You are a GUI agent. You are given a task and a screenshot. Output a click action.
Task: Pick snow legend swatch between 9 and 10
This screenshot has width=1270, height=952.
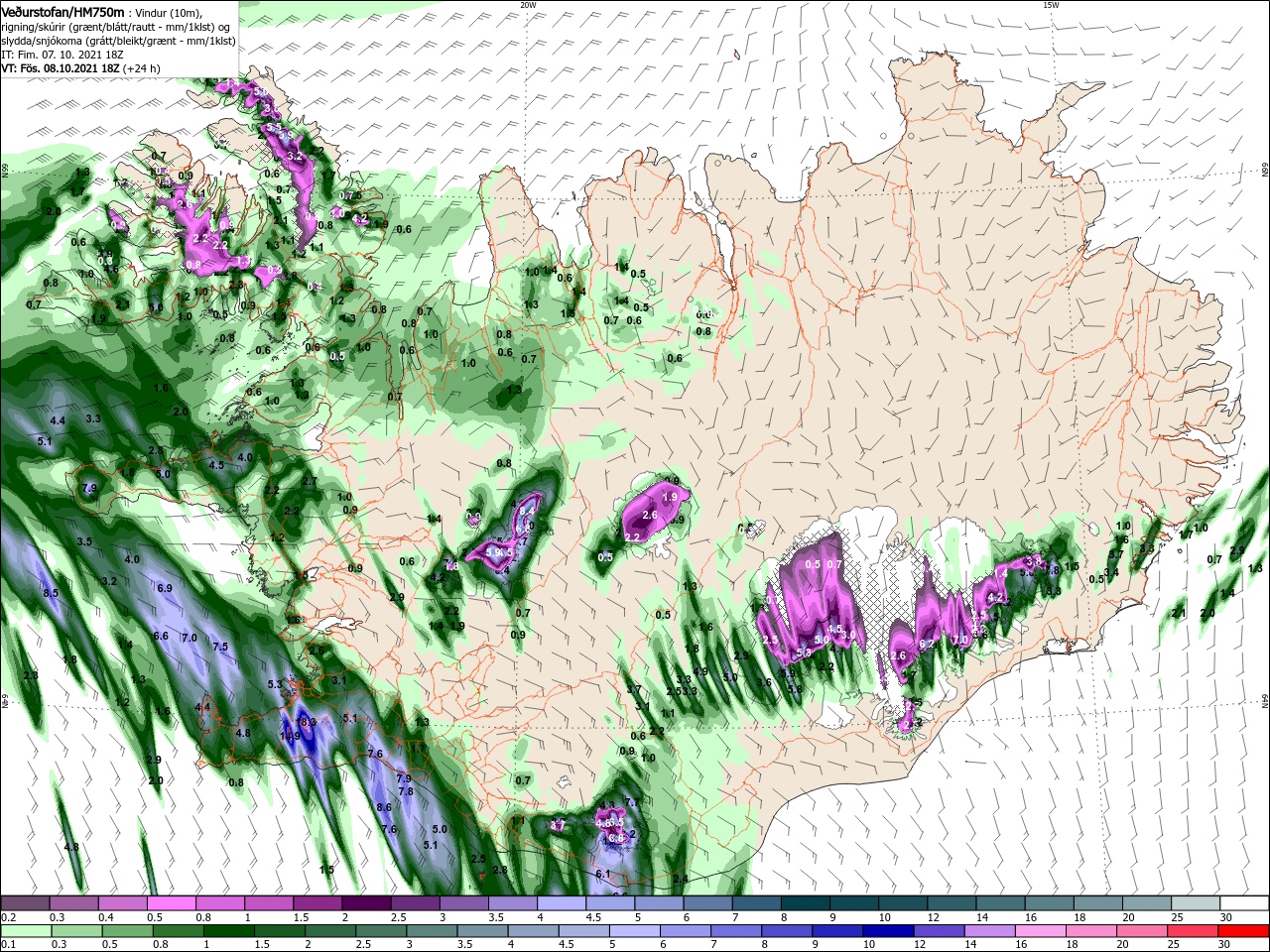(x=854, y=903)
